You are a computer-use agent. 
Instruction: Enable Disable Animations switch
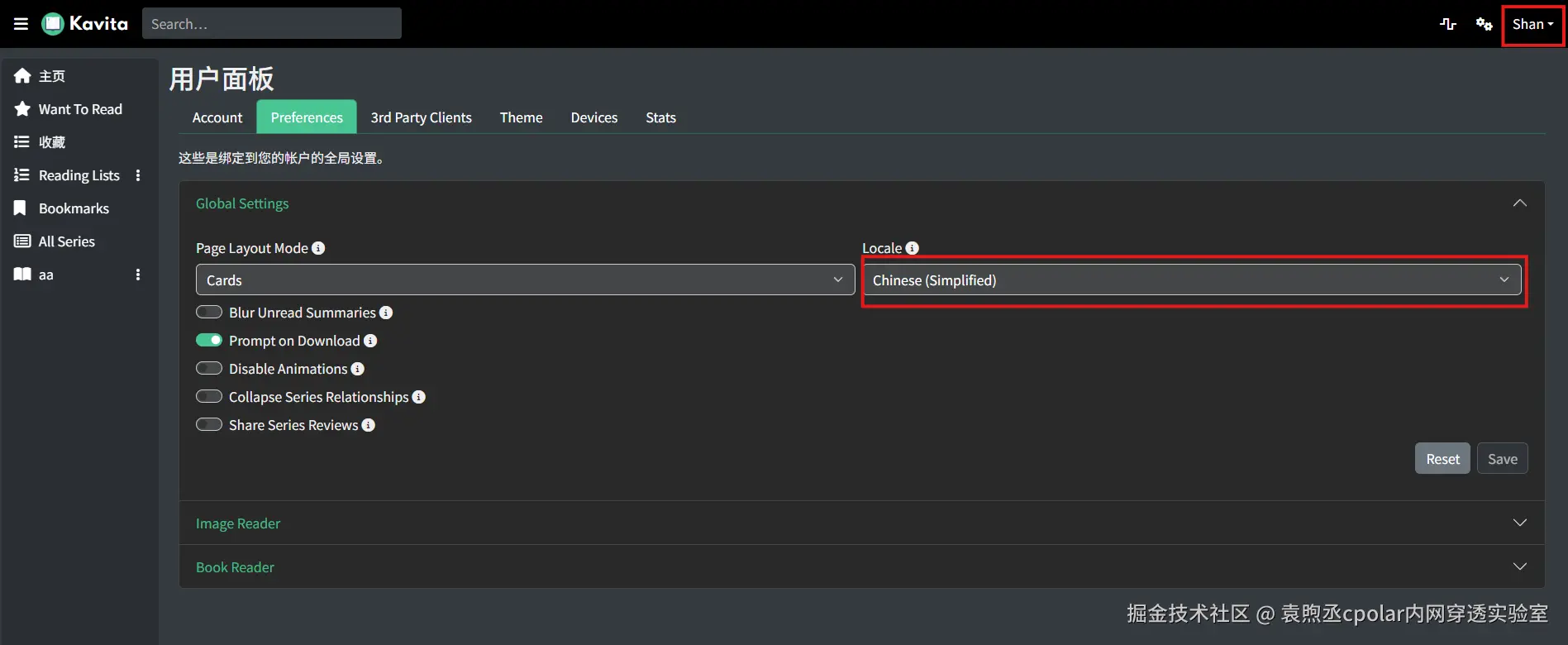(209, 368)
